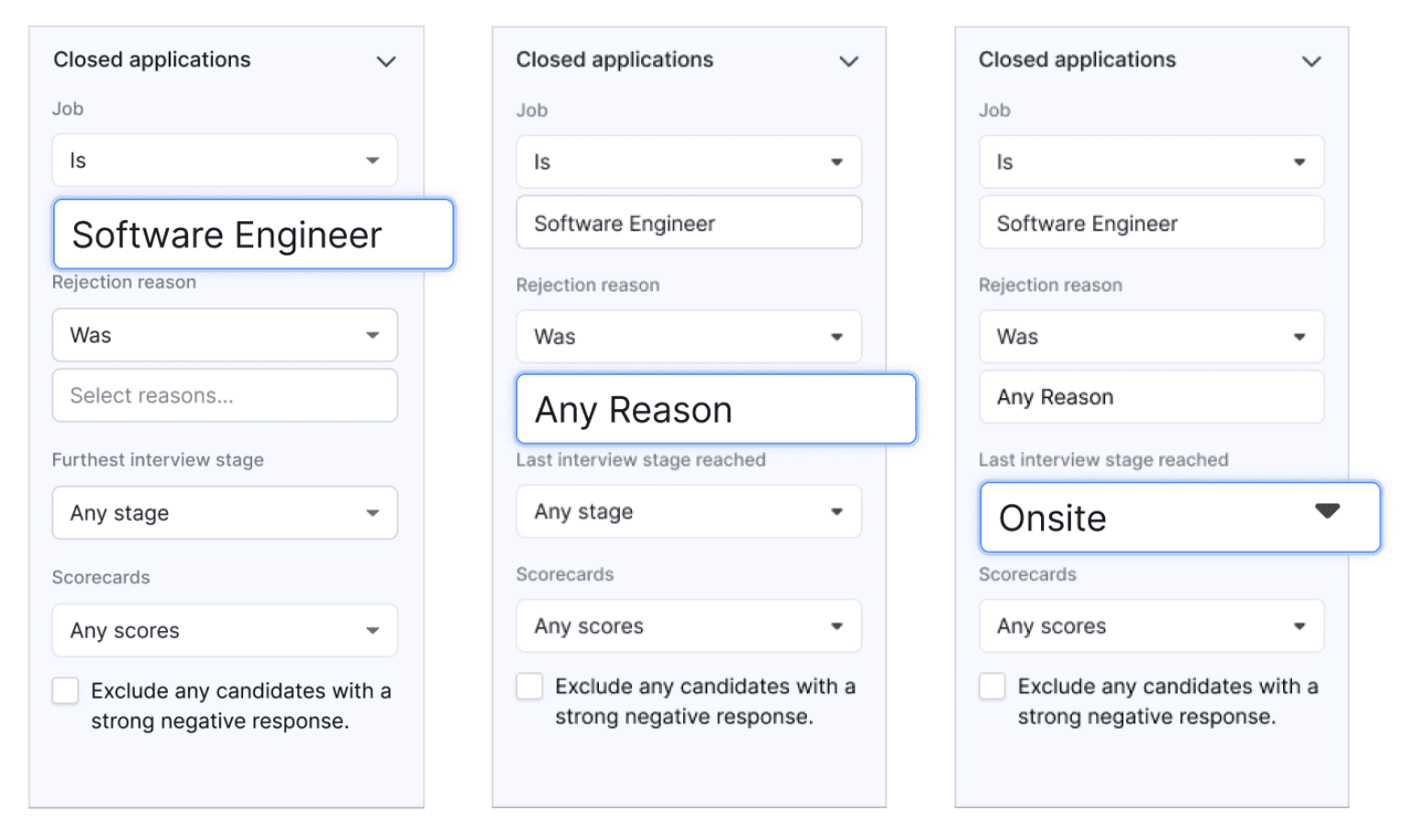Tick the left panel's exclude candidates checkbox
The image size is (1405, 840).
66,691
